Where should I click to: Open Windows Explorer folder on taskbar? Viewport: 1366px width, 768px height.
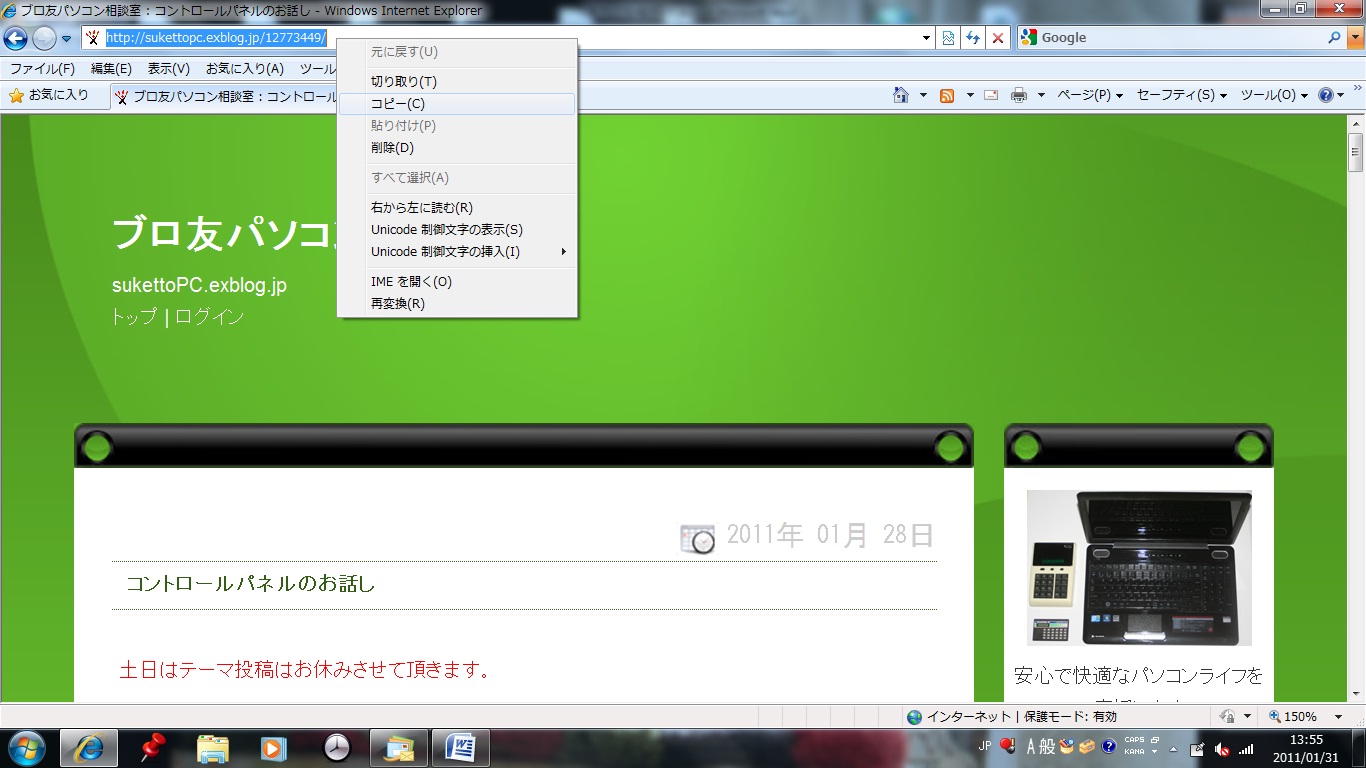213,748
